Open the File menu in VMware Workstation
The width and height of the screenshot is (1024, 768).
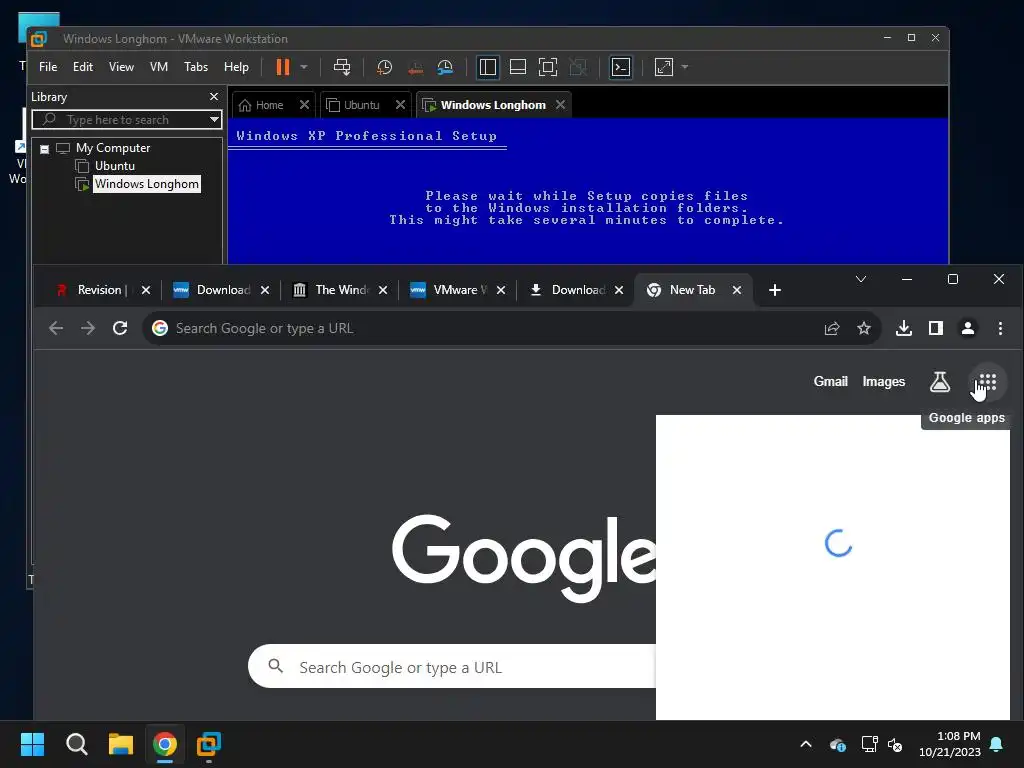click(x=48, y=67)
